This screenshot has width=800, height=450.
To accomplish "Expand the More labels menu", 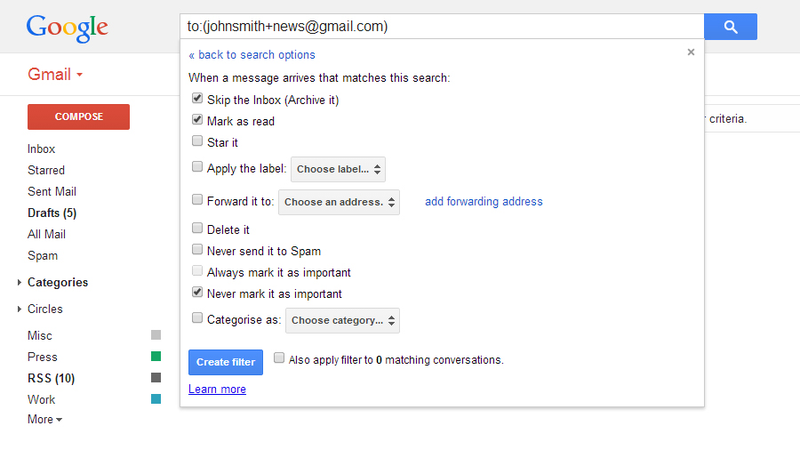I will (45, 419).
